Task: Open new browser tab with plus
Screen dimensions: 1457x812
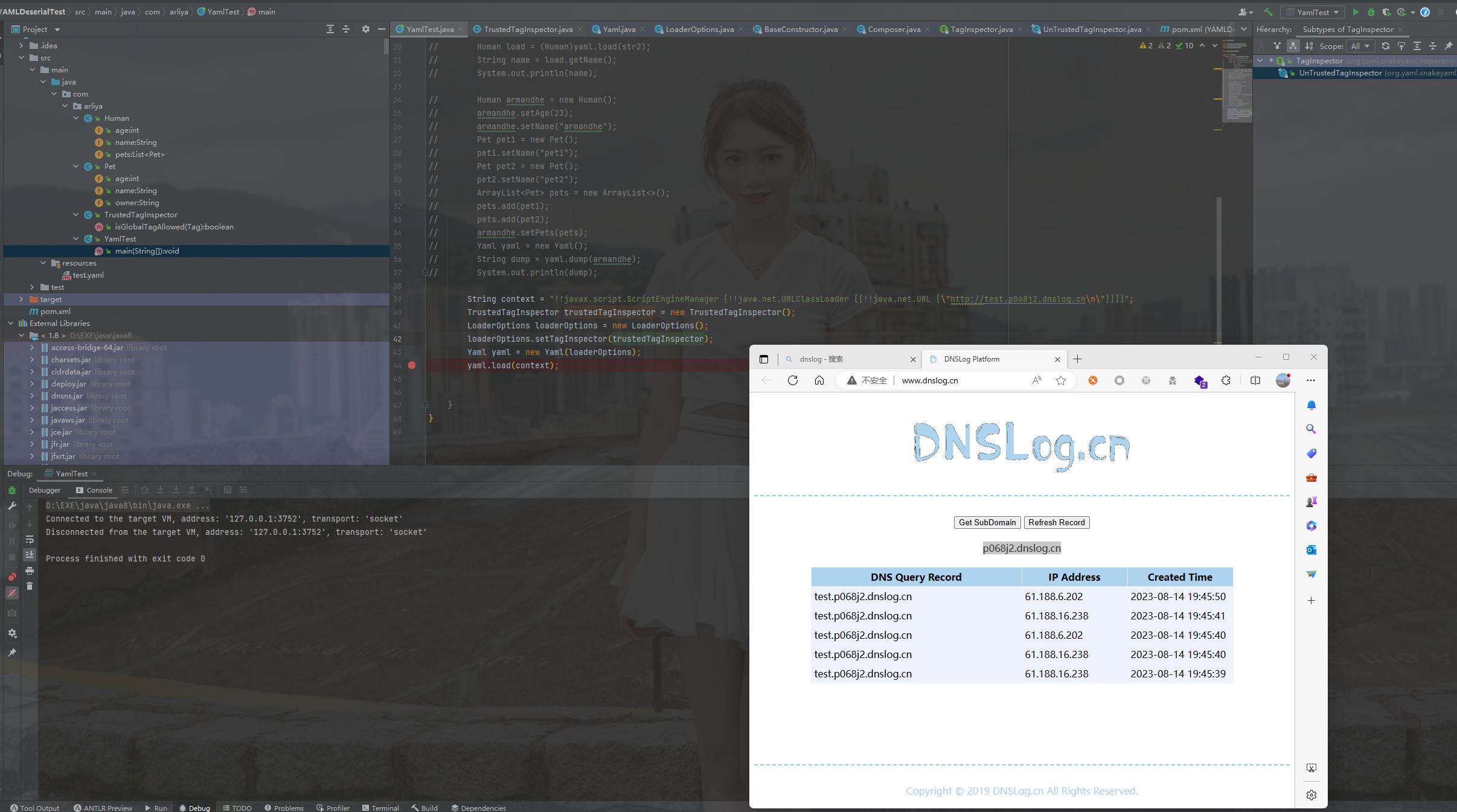Action: point(1077,359)
